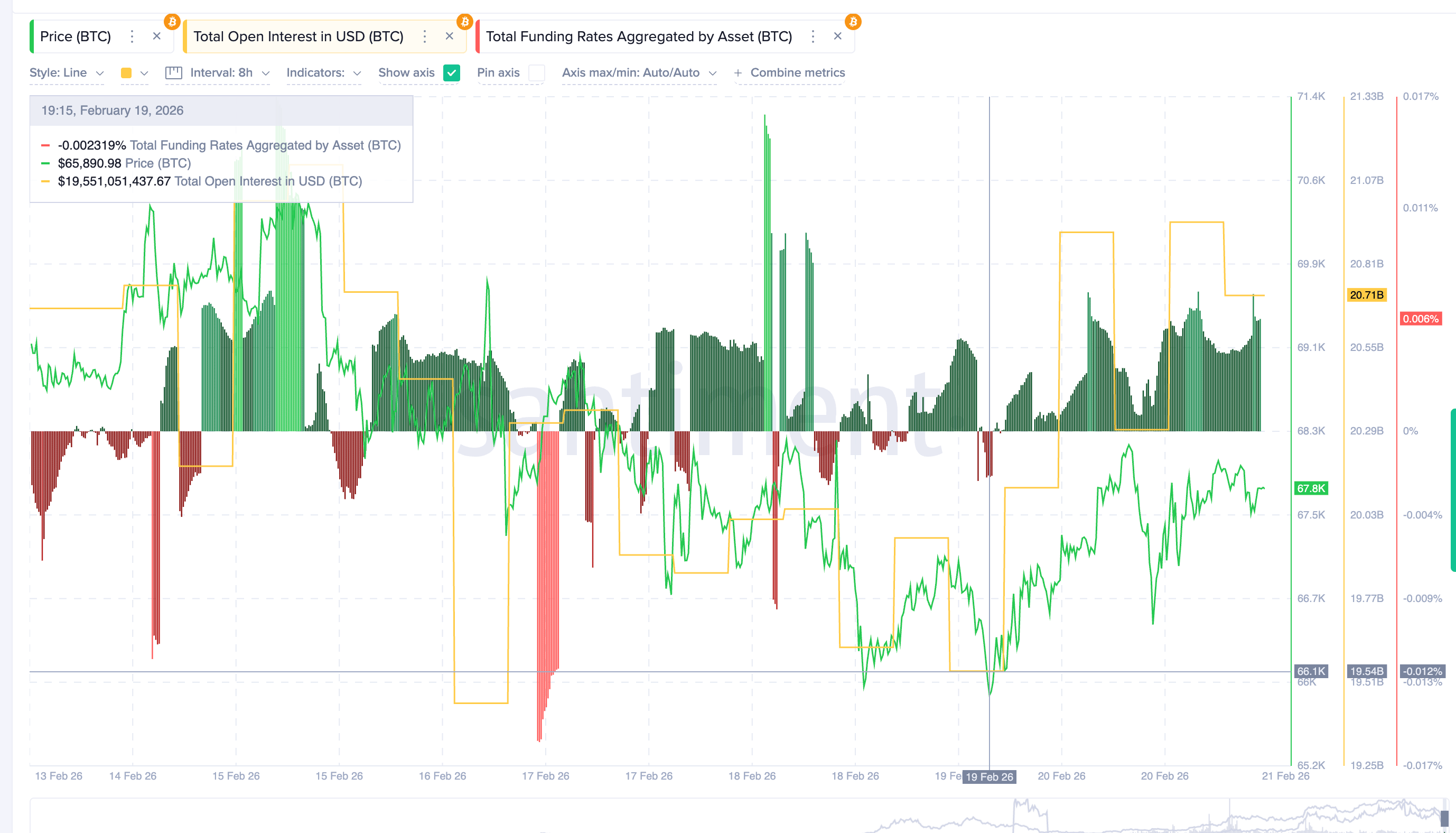Open Axis max/min Auto/Auto dropdown

pos(639,72)
